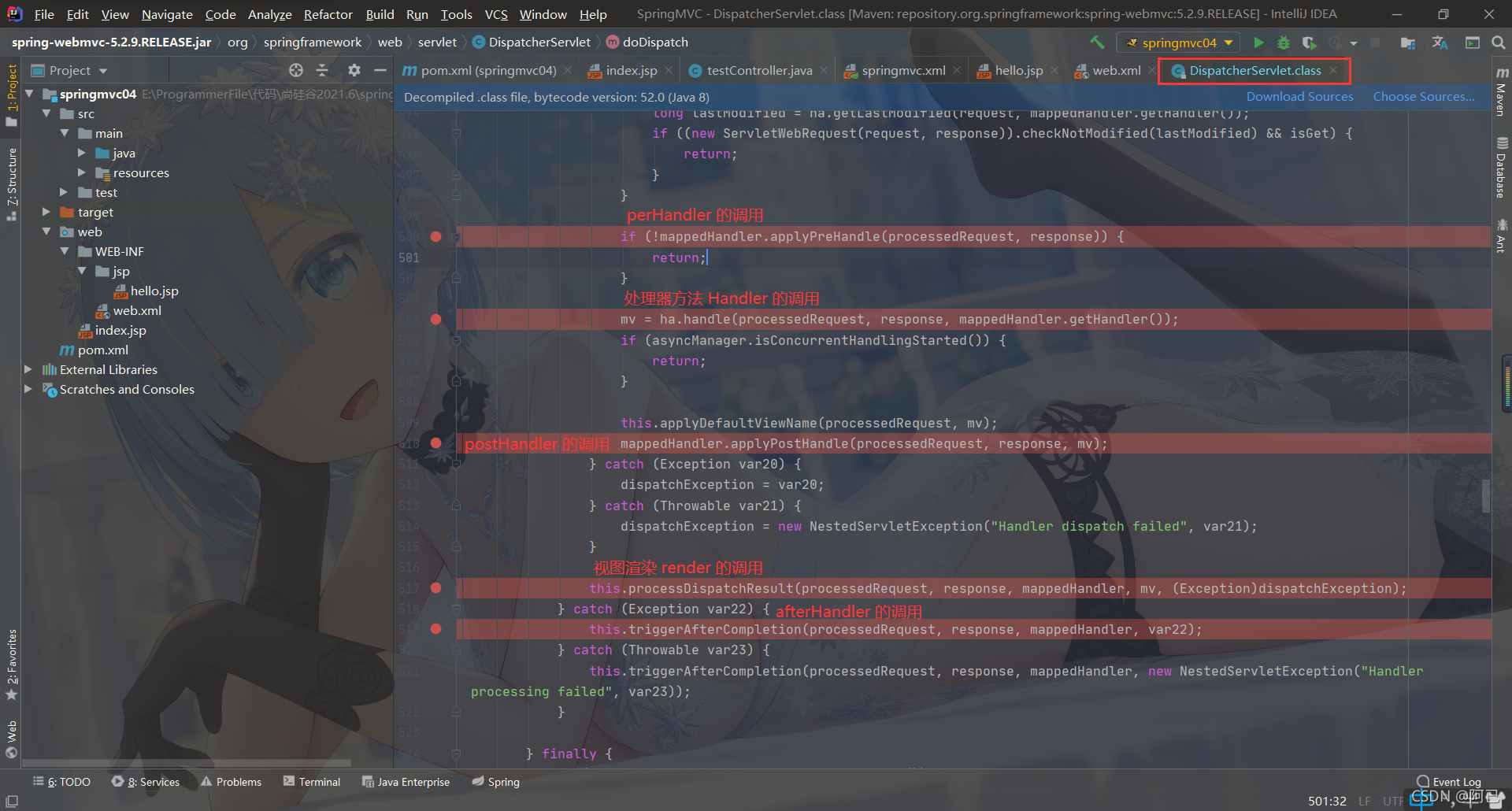
Task: Open the Java Enterprise tool window
Action: click(x=406, y=782)
